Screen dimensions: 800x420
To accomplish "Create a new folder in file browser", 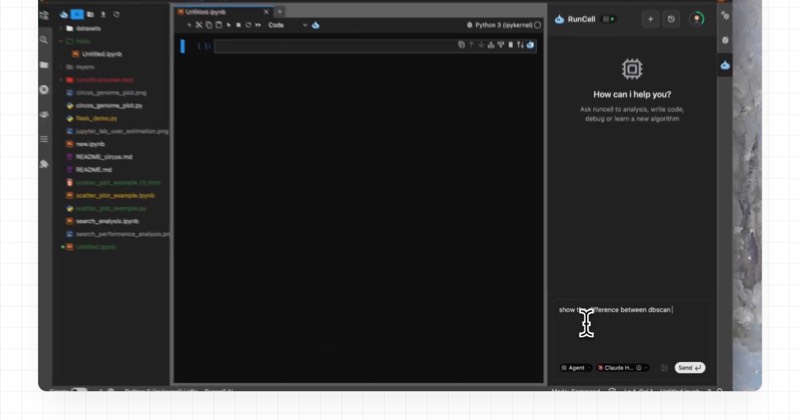I will 90,14.
